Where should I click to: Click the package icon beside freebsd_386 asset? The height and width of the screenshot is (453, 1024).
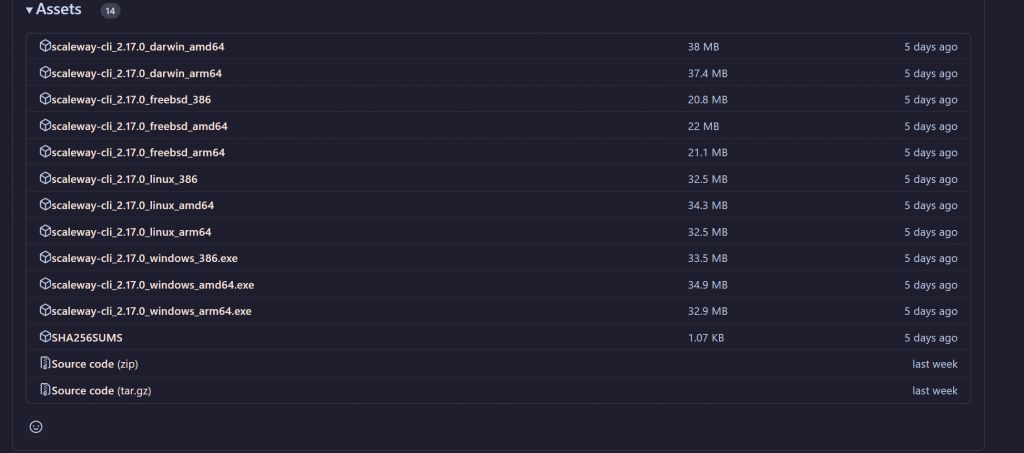click(45, 99)
